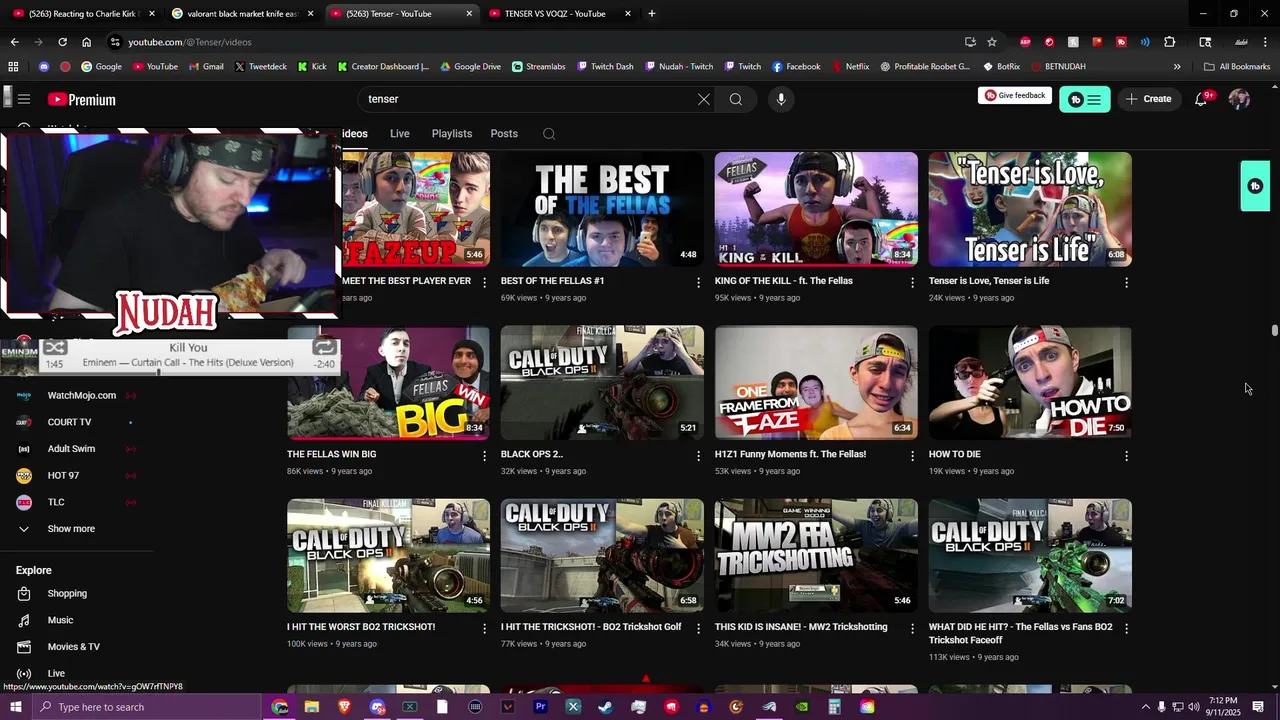Open the Streamlabs bookmark
This screenshot has width=1280, height=720.
click(538, 67)
